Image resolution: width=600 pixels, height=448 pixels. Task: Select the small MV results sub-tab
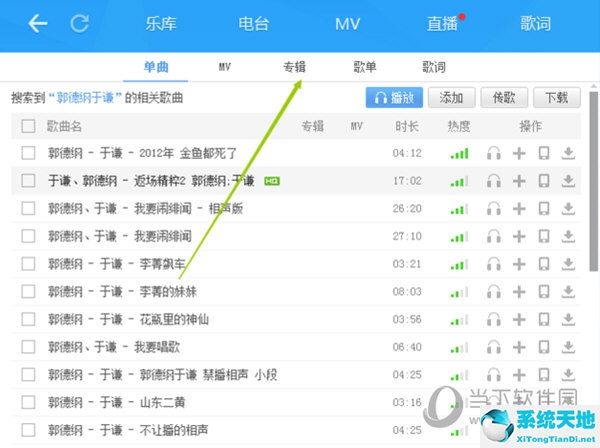click(x=225, y=67)
